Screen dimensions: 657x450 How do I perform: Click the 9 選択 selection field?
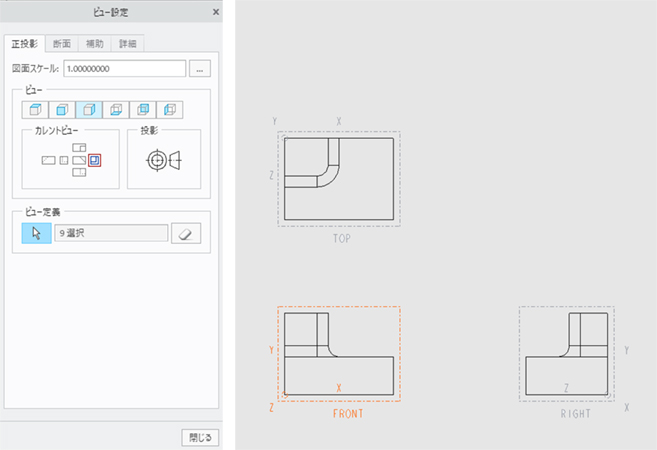click(x=109, y=233)
